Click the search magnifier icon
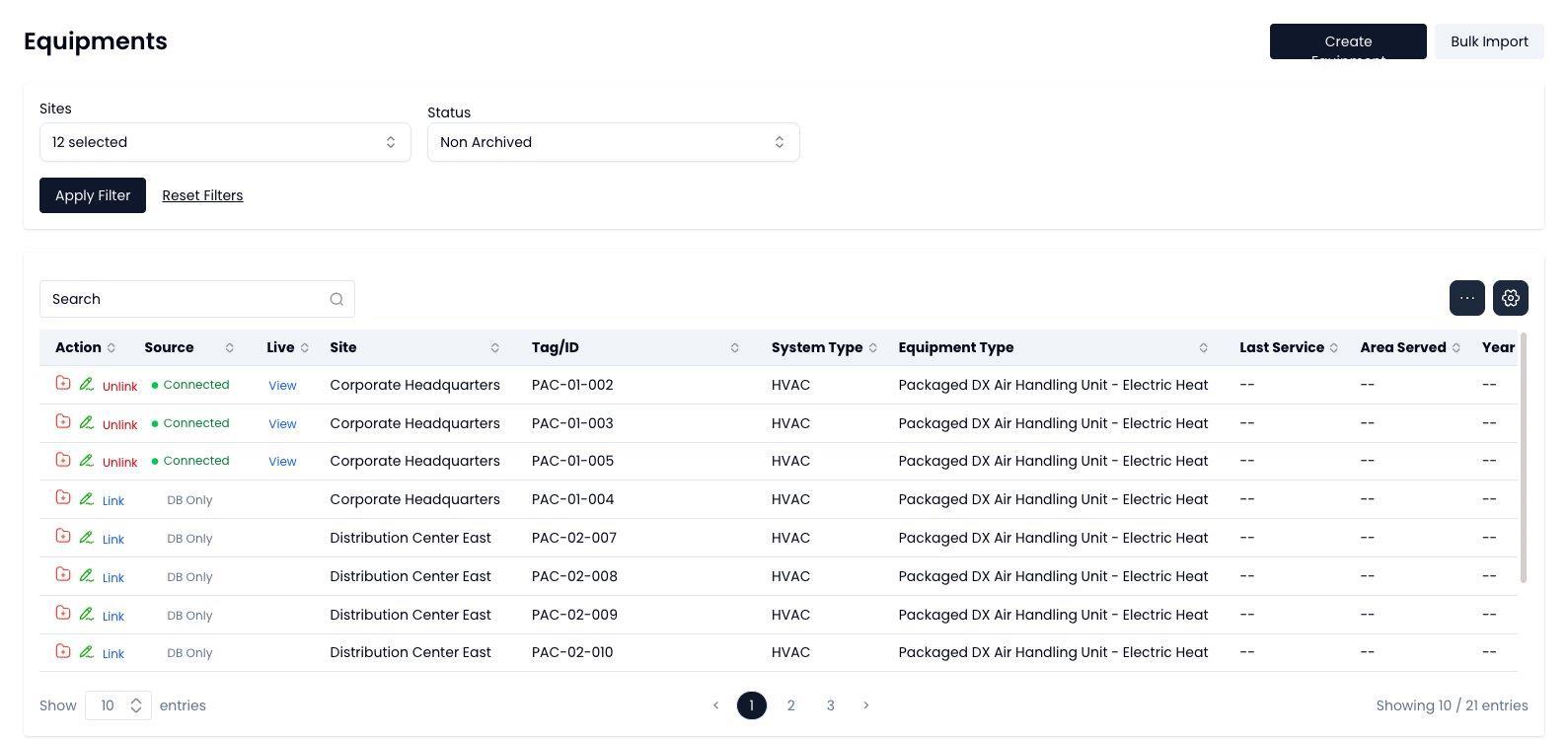 [336, 299]
